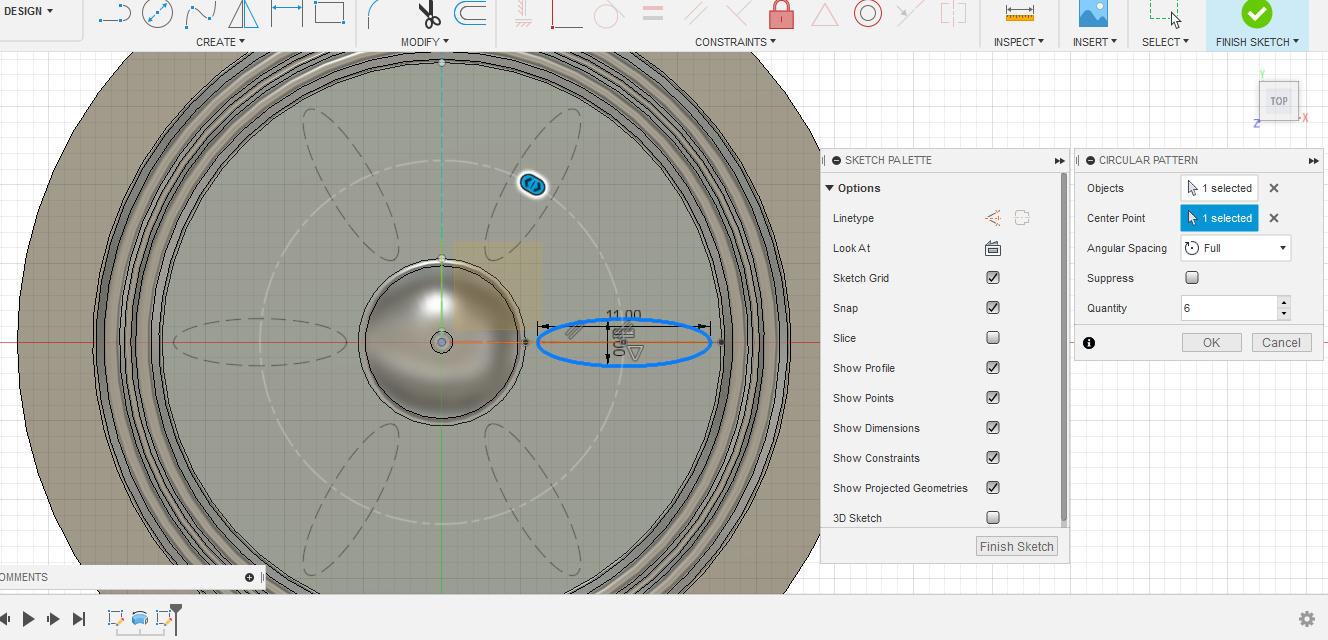This screenshot has height=640, width=1328.
Task: Open the SELECT menu
Action: coord(1164,41)
